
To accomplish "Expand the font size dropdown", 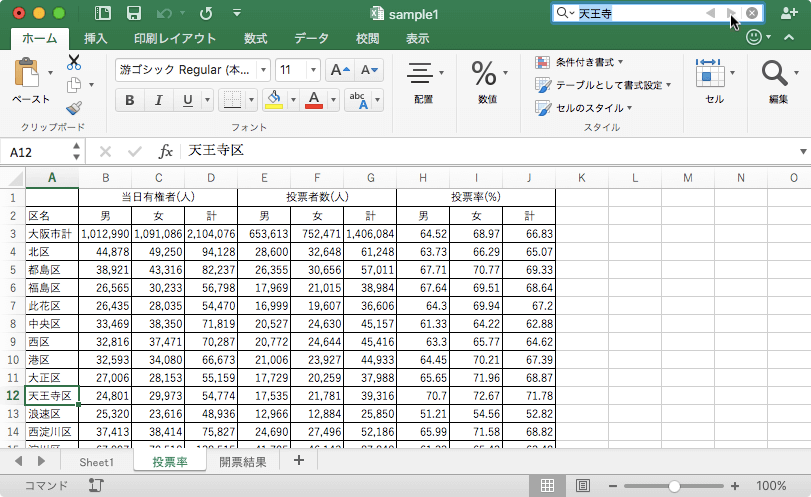I will pyautogui.click(x=313, y=70).
